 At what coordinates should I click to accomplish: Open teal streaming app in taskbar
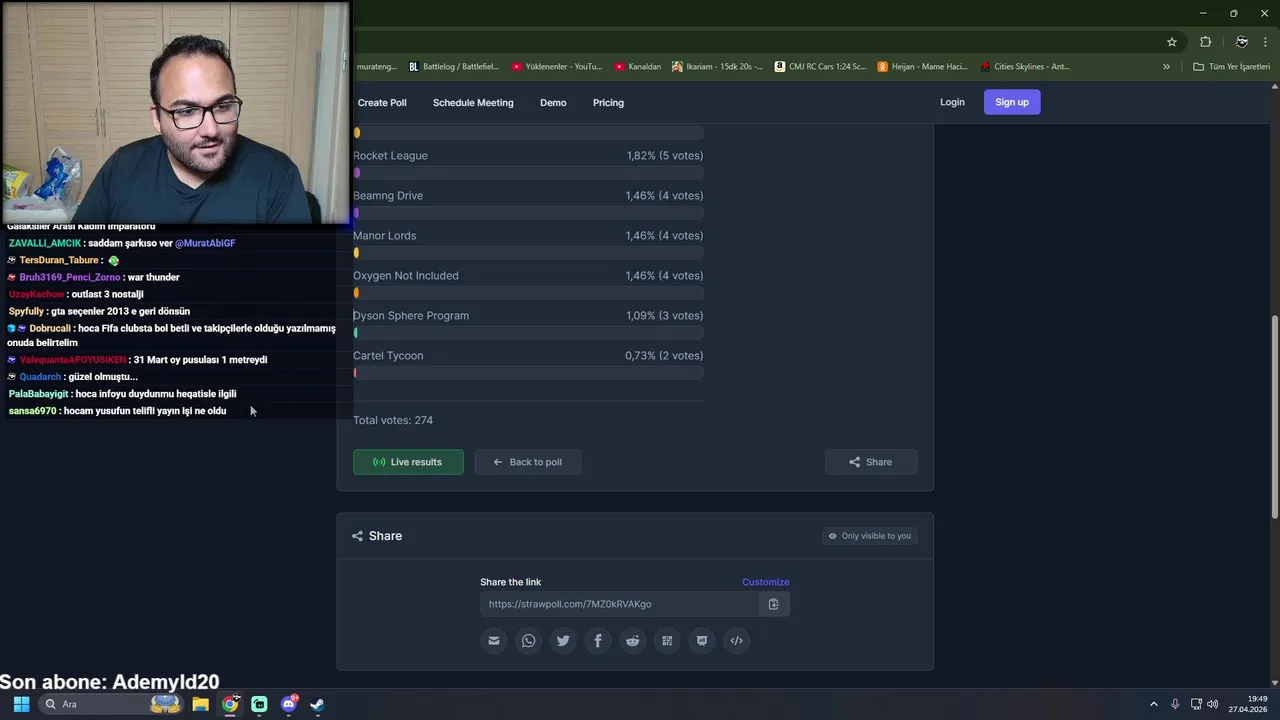coord(259,704)
